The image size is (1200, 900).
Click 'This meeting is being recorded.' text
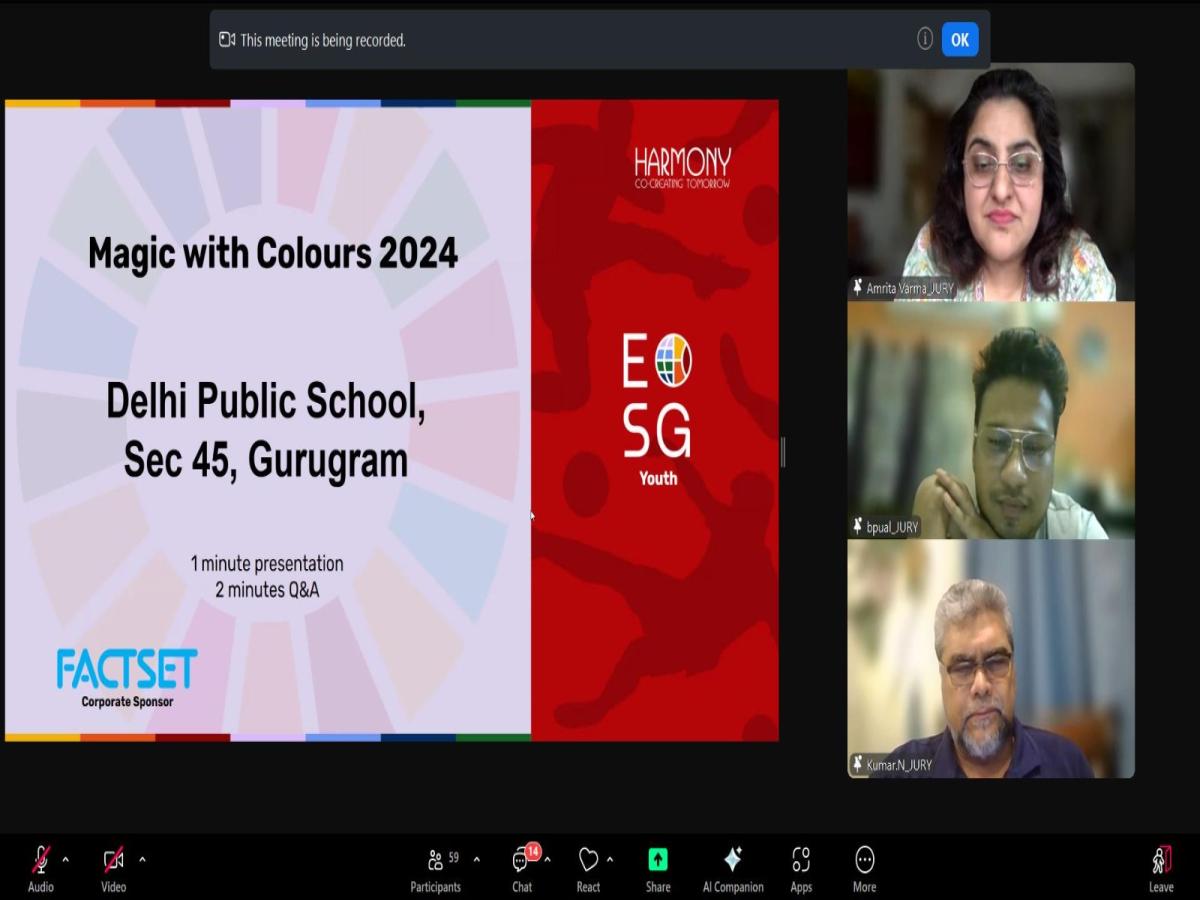pyautogui.click(x=323, y=41)
